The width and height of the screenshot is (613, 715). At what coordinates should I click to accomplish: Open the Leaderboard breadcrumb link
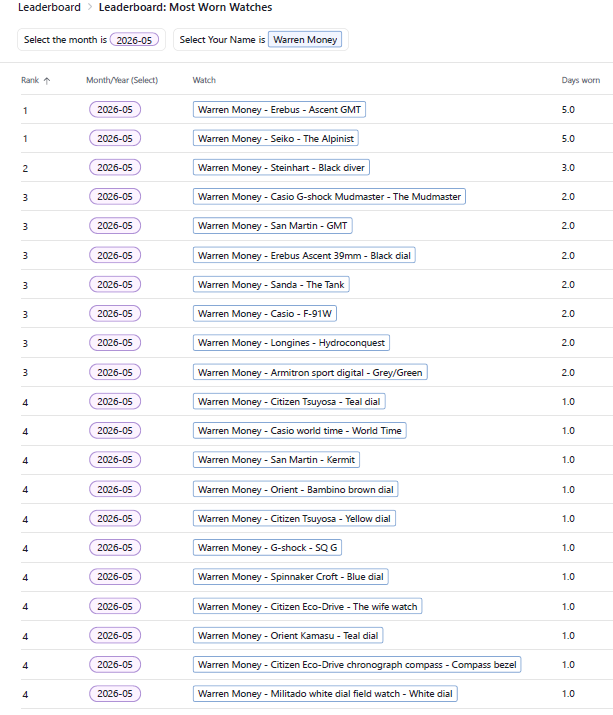49,7
